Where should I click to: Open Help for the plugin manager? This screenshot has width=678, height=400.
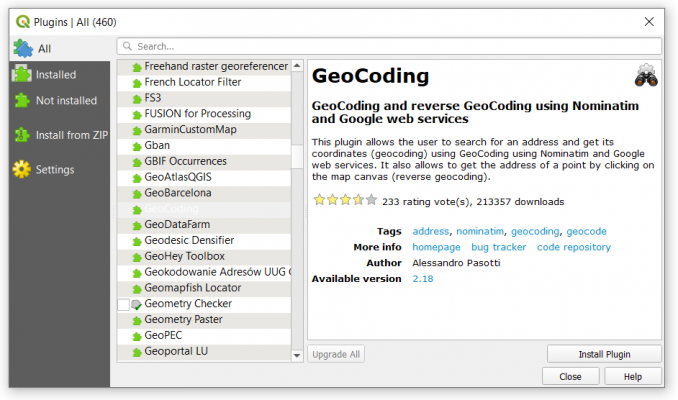(x=633, y=377)
